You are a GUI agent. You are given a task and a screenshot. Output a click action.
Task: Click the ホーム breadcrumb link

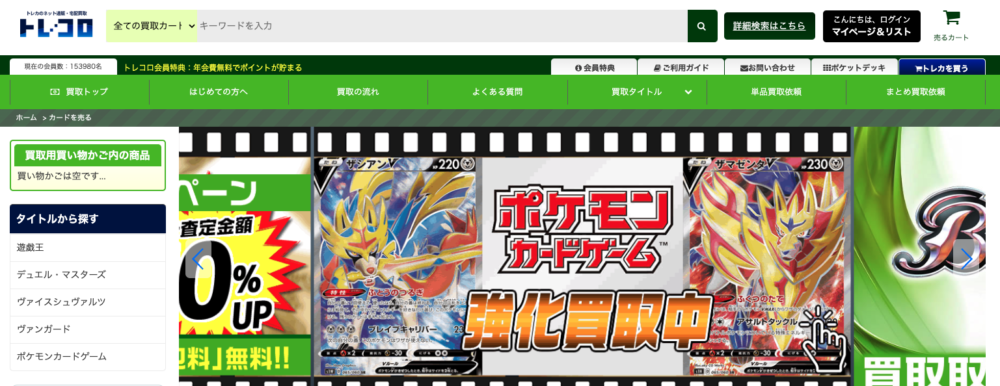pos(26,118)
